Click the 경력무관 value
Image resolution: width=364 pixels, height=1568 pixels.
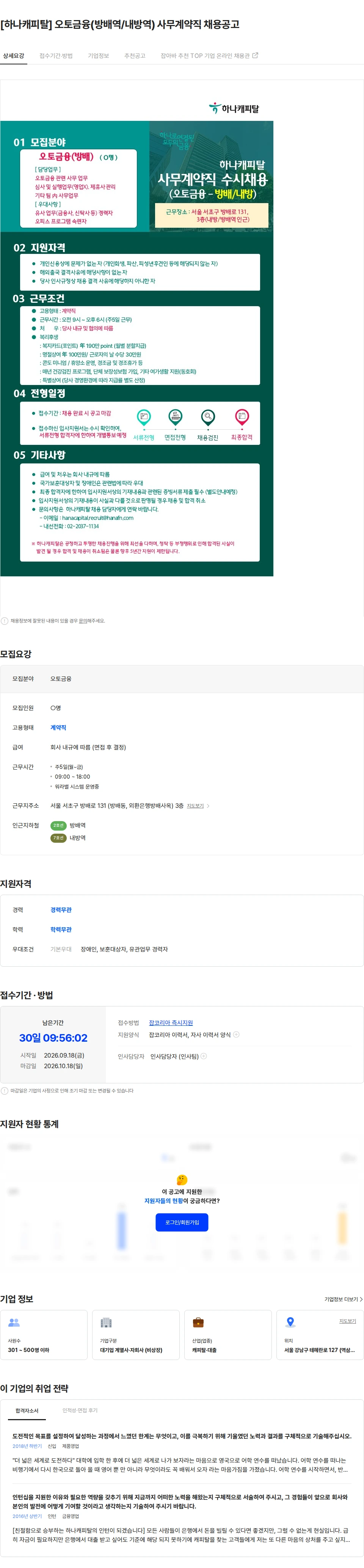tap(61, 909)
